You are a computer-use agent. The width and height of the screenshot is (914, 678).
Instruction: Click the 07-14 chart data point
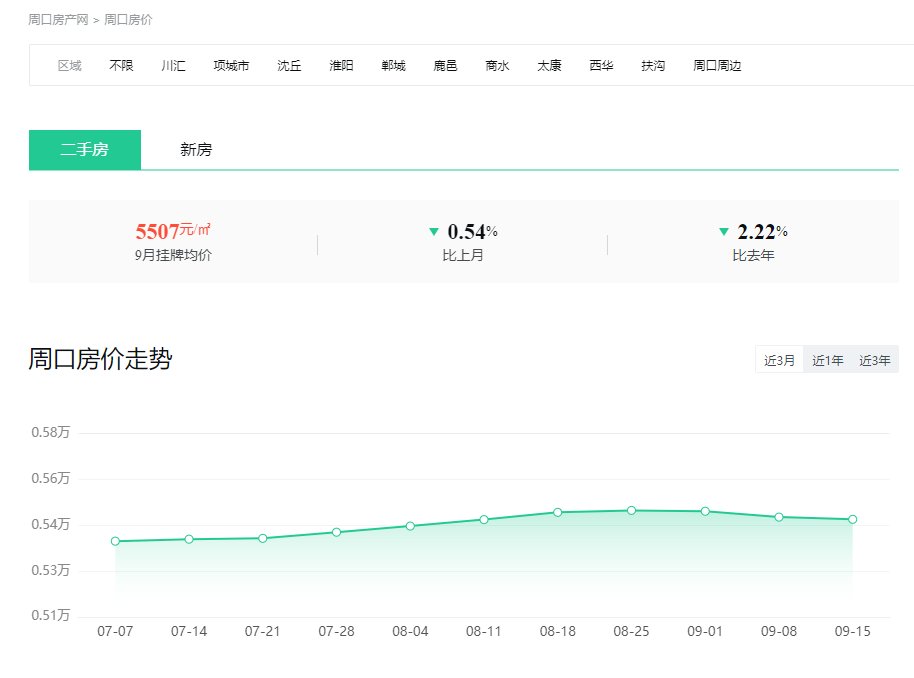coord(189,539)
